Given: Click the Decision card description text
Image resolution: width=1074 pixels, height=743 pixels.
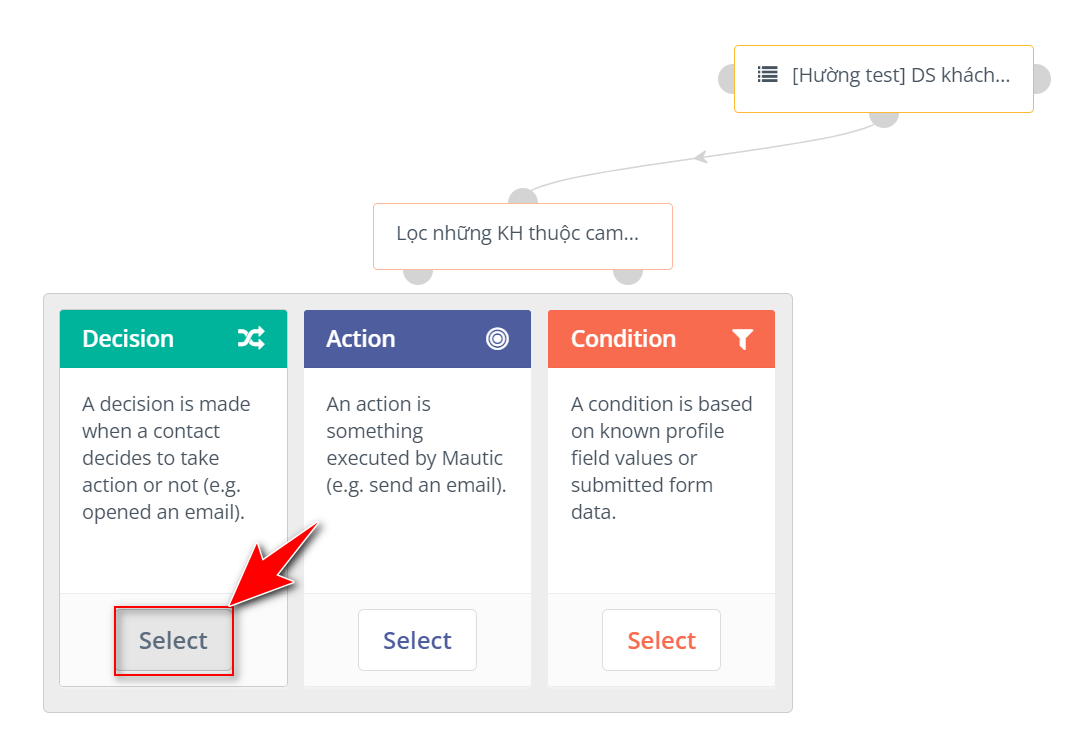Looking at the screenshot, I should point(168,458).
